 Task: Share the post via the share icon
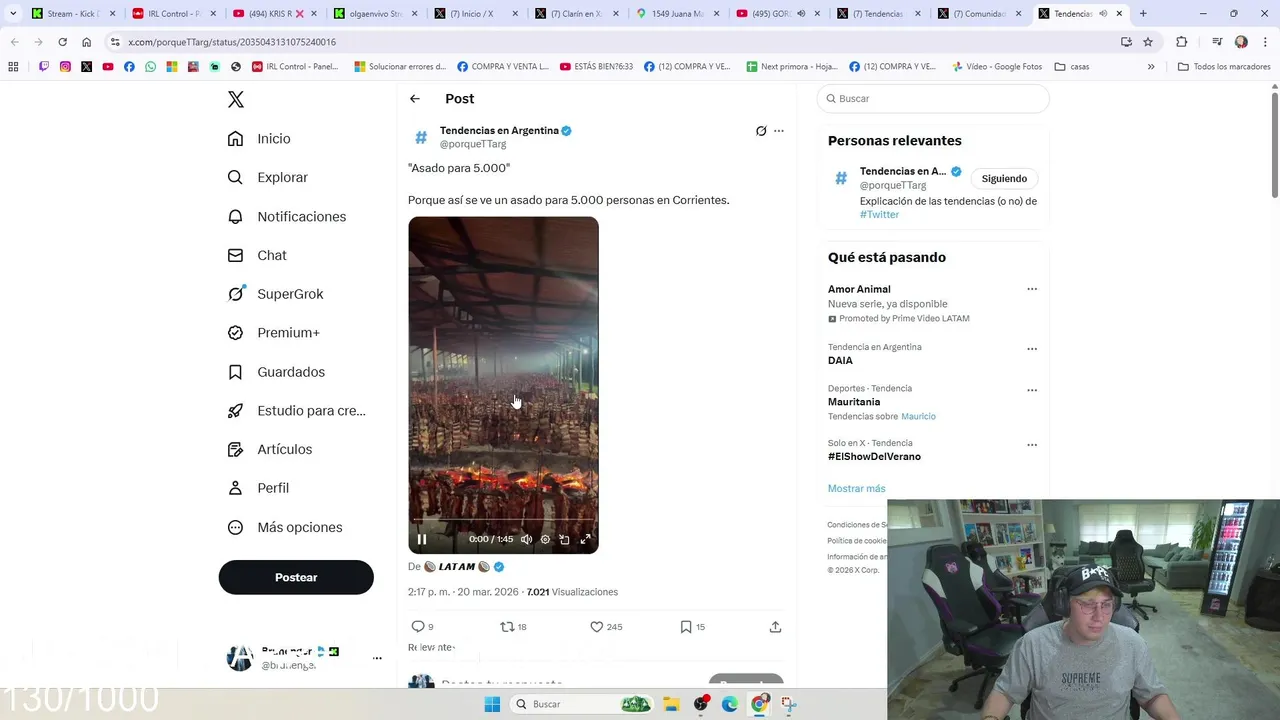pyautogui.click(x=775, y=627)
